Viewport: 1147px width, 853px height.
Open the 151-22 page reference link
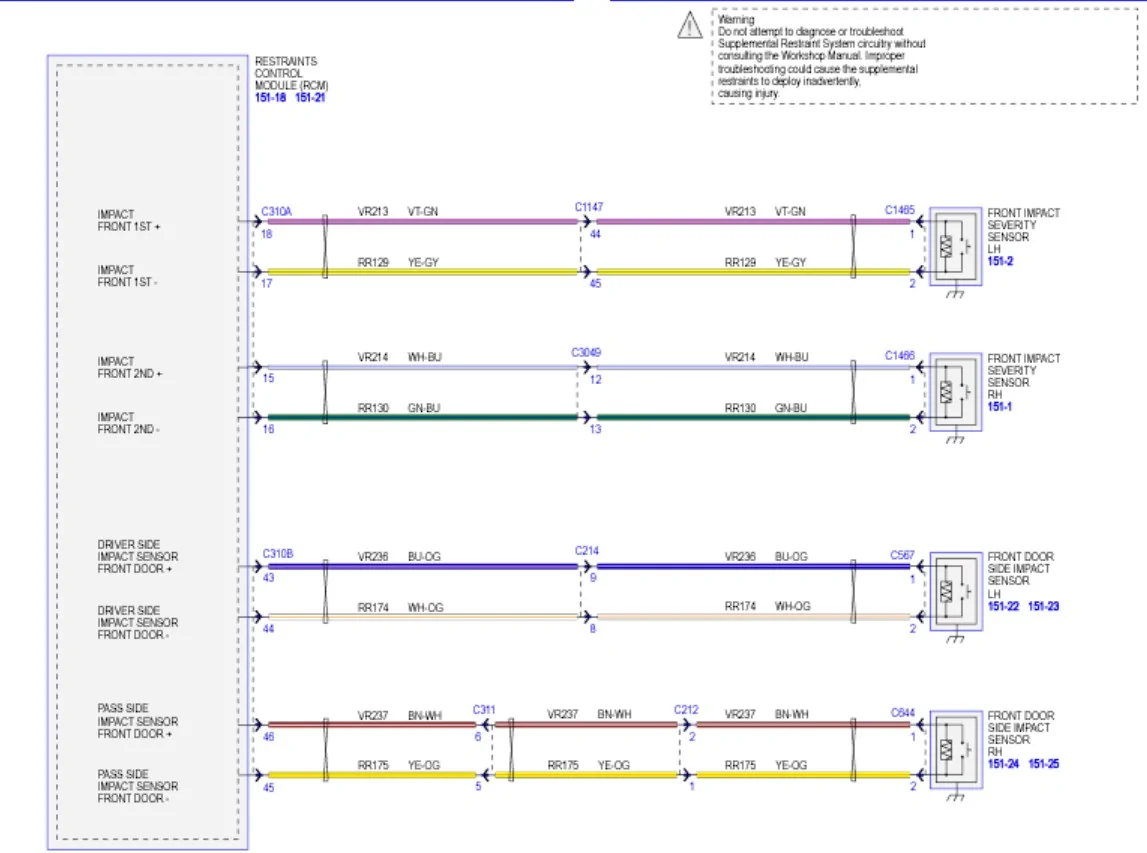tap(1003, 606)
